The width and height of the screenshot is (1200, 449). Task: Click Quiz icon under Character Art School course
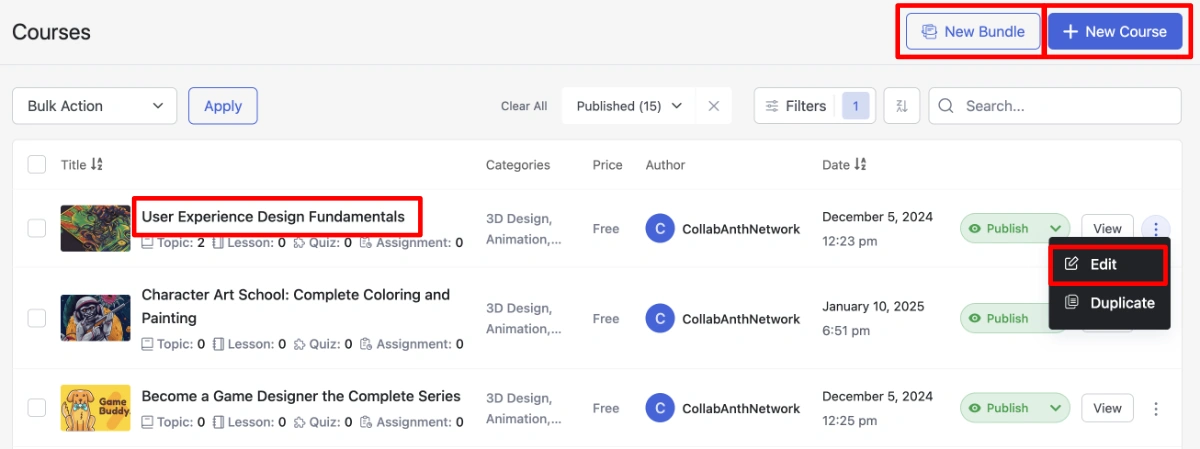click(x=299, y=344)
